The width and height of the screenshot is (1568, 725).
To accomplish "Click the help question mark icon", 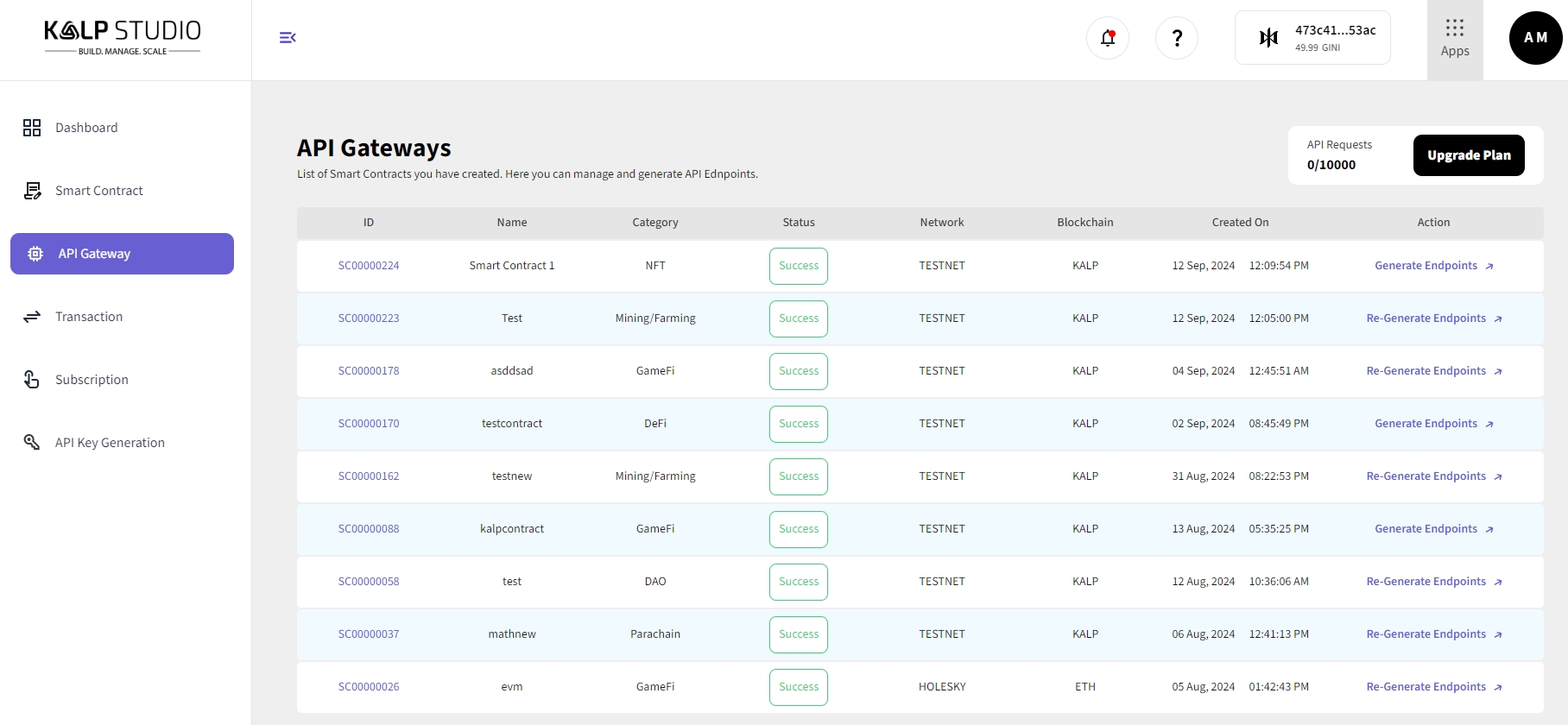I will [x=1176, y=38].
